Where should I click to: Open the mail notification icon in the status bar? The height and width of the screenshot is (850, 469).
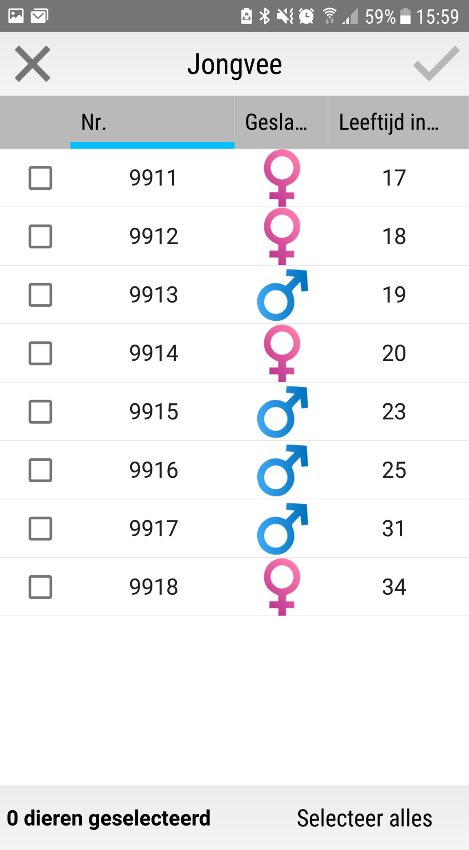pos(38,16)
